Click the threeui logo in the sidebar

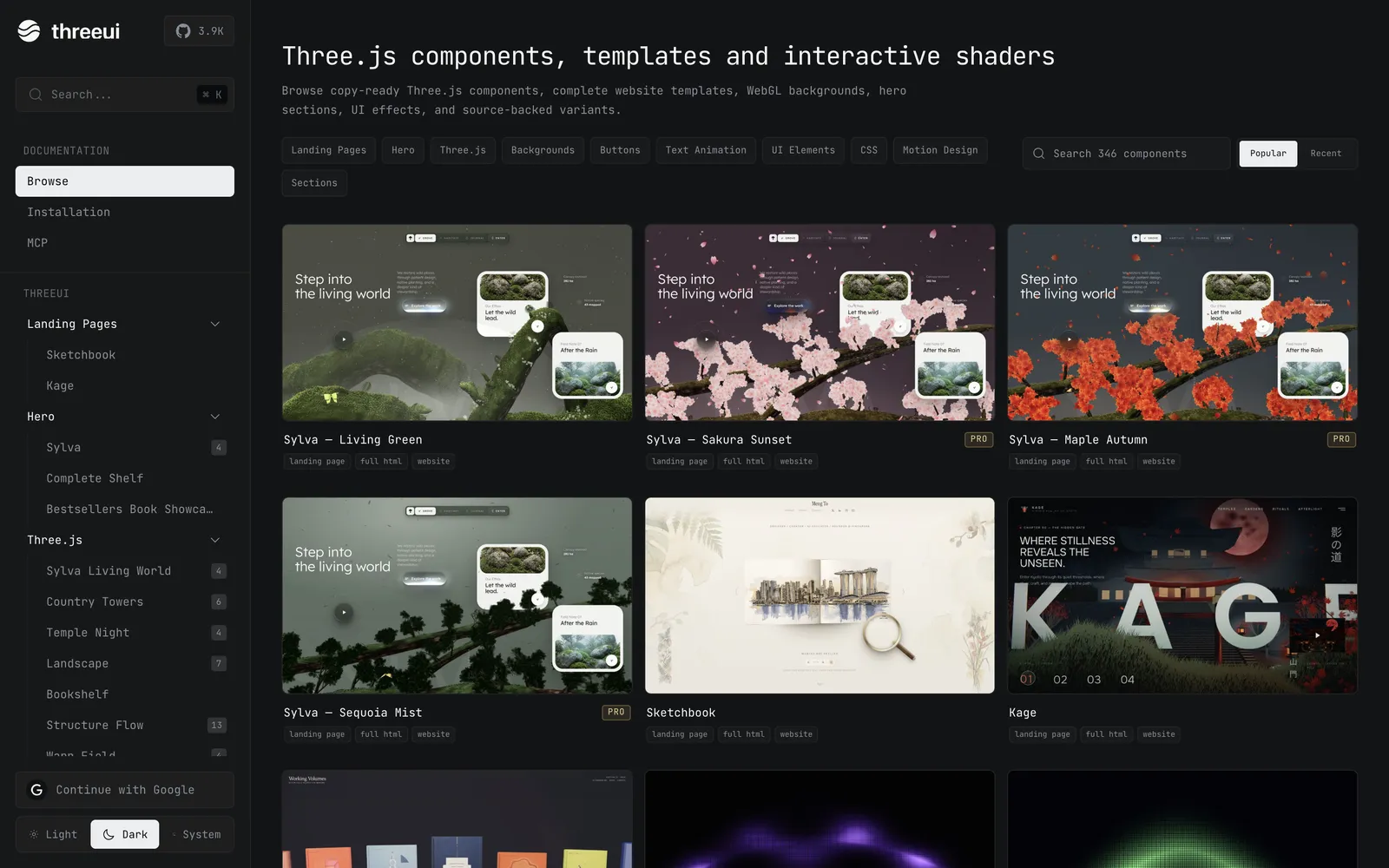pyautogui.click(x=69, y=31)
